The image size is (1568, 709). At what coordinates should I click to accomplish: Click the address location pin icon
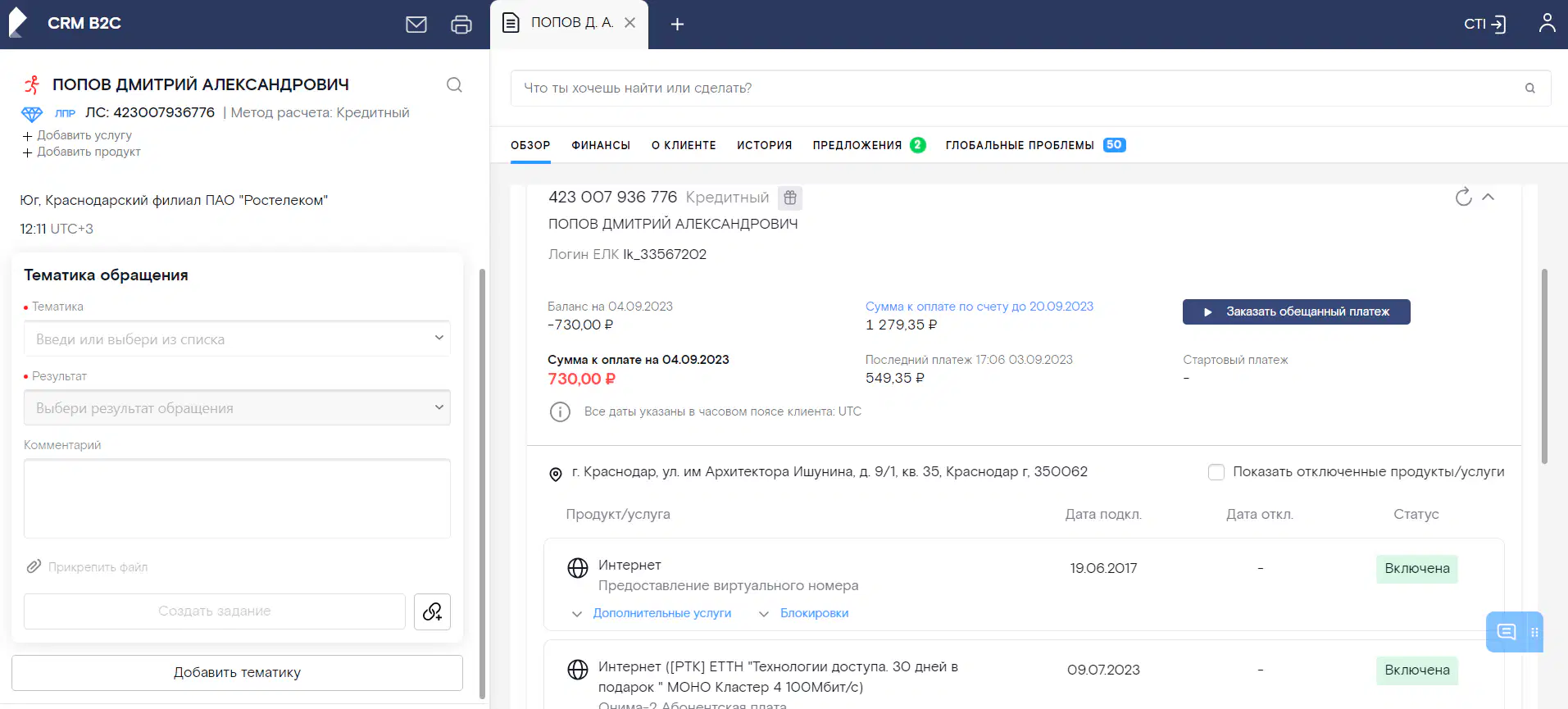click(x=555, y=474)
